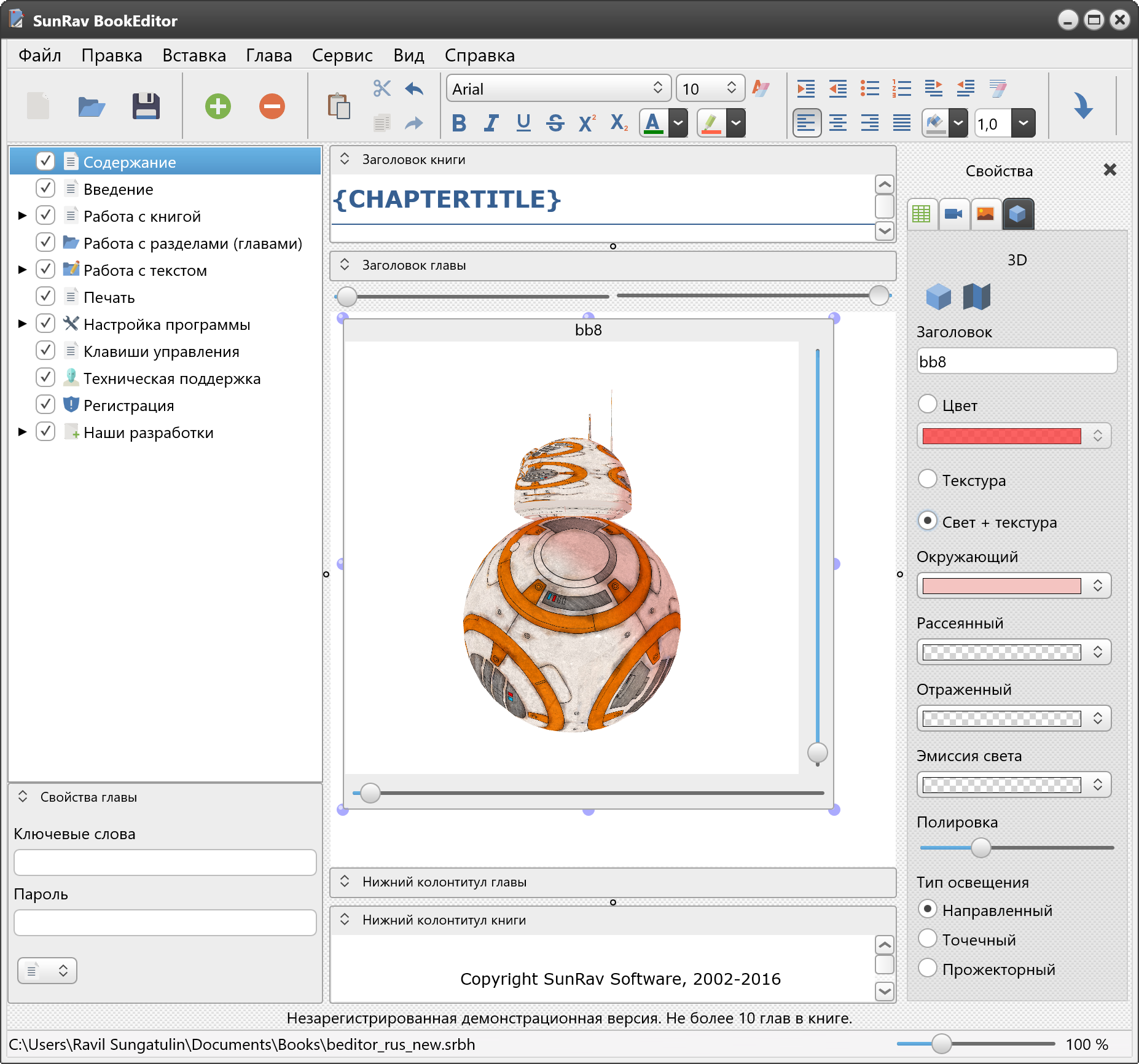Image resolution: width=1139 pixels, height=1064 pixels.
Task: Open the table properties tab
Action: coord(922,214)
